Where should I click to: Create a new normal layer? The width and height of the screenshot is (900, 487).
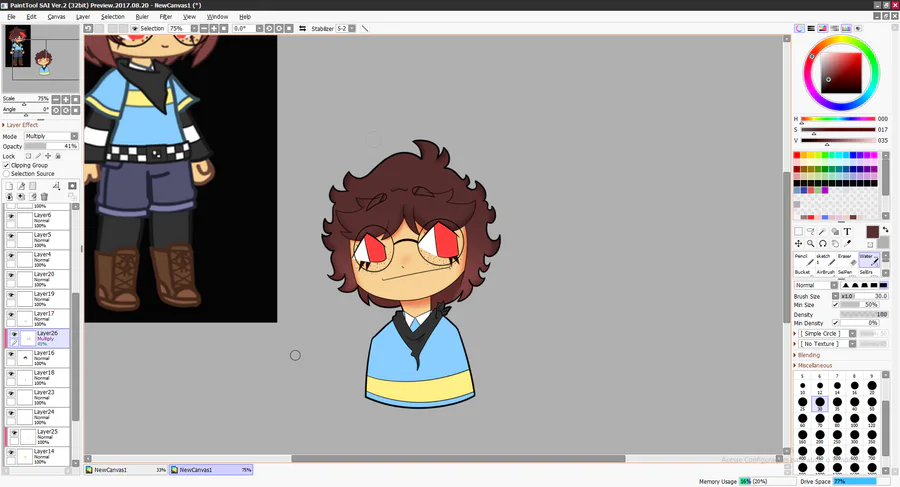pyautogui.click(x=9, y=186)
